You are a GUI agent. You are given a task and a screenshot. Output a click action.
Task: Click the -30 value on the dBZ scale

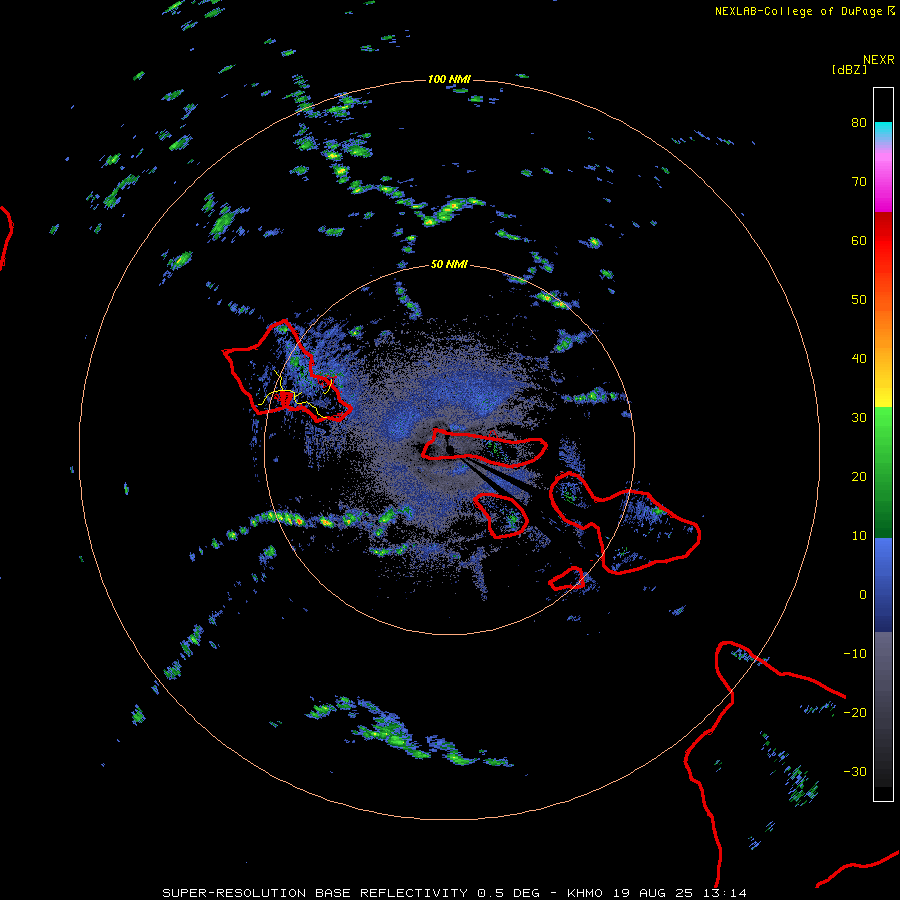pos(855,771)
